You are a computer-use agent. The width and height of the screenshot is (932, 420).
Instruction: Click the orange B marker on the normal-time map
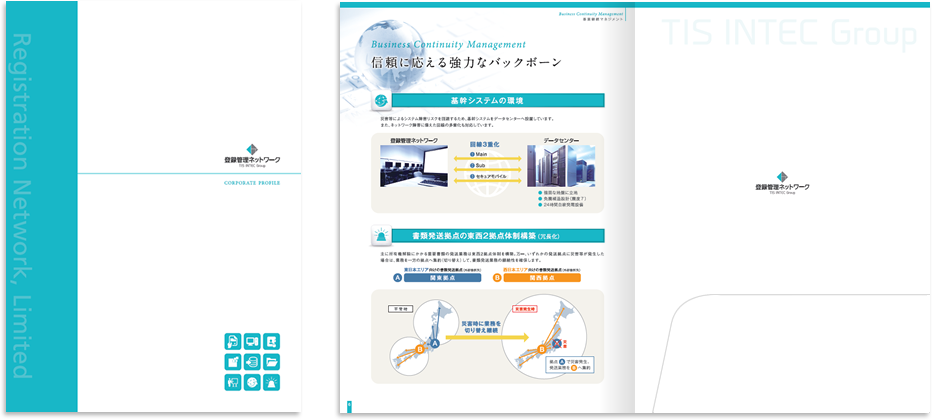(420, 350)
